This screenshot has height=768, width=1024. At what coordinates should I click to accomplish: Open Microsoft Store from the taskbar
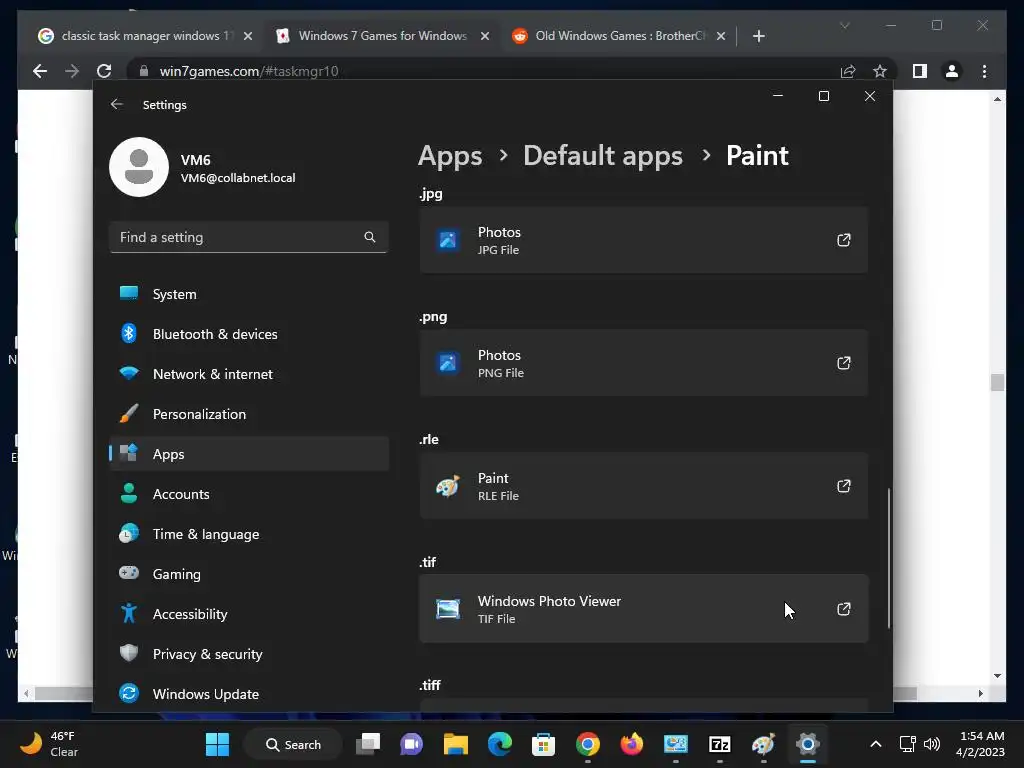pos(543,744)
